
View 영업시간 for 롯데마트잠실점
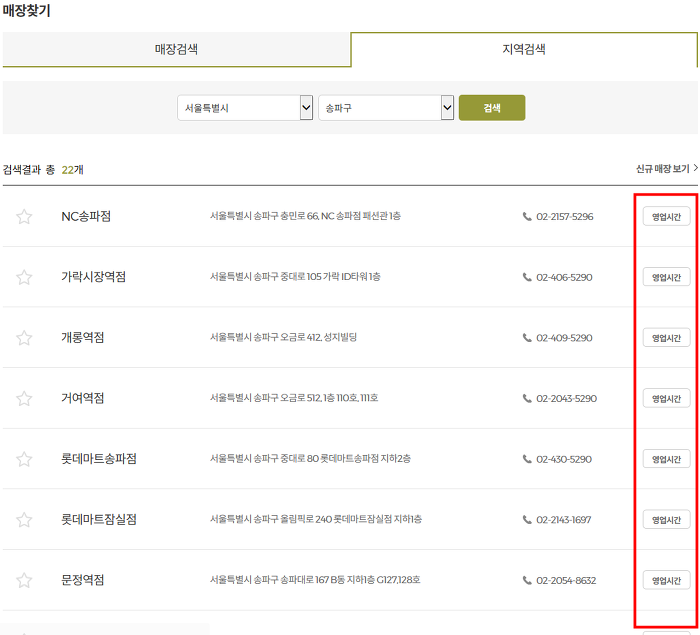click(667, 520)
